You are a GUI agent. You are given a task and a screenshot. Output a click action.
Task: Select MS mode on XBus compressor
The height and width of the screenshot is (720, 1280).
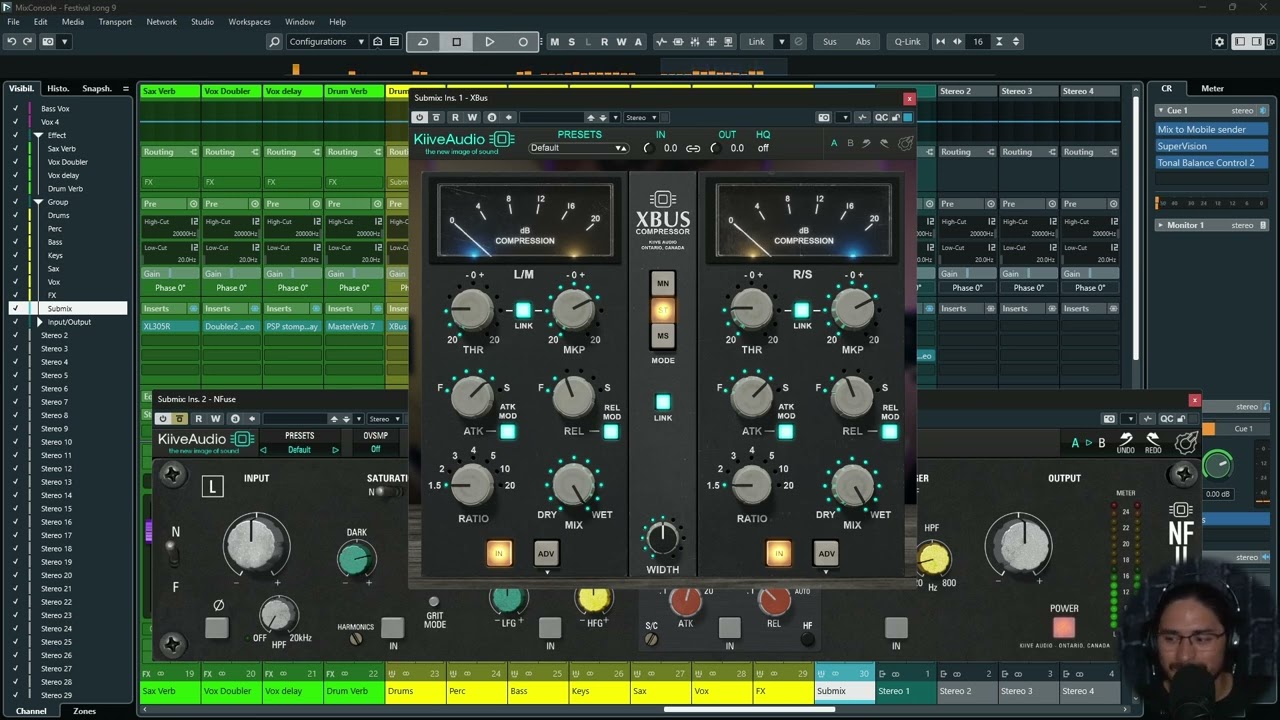(663, 336)
